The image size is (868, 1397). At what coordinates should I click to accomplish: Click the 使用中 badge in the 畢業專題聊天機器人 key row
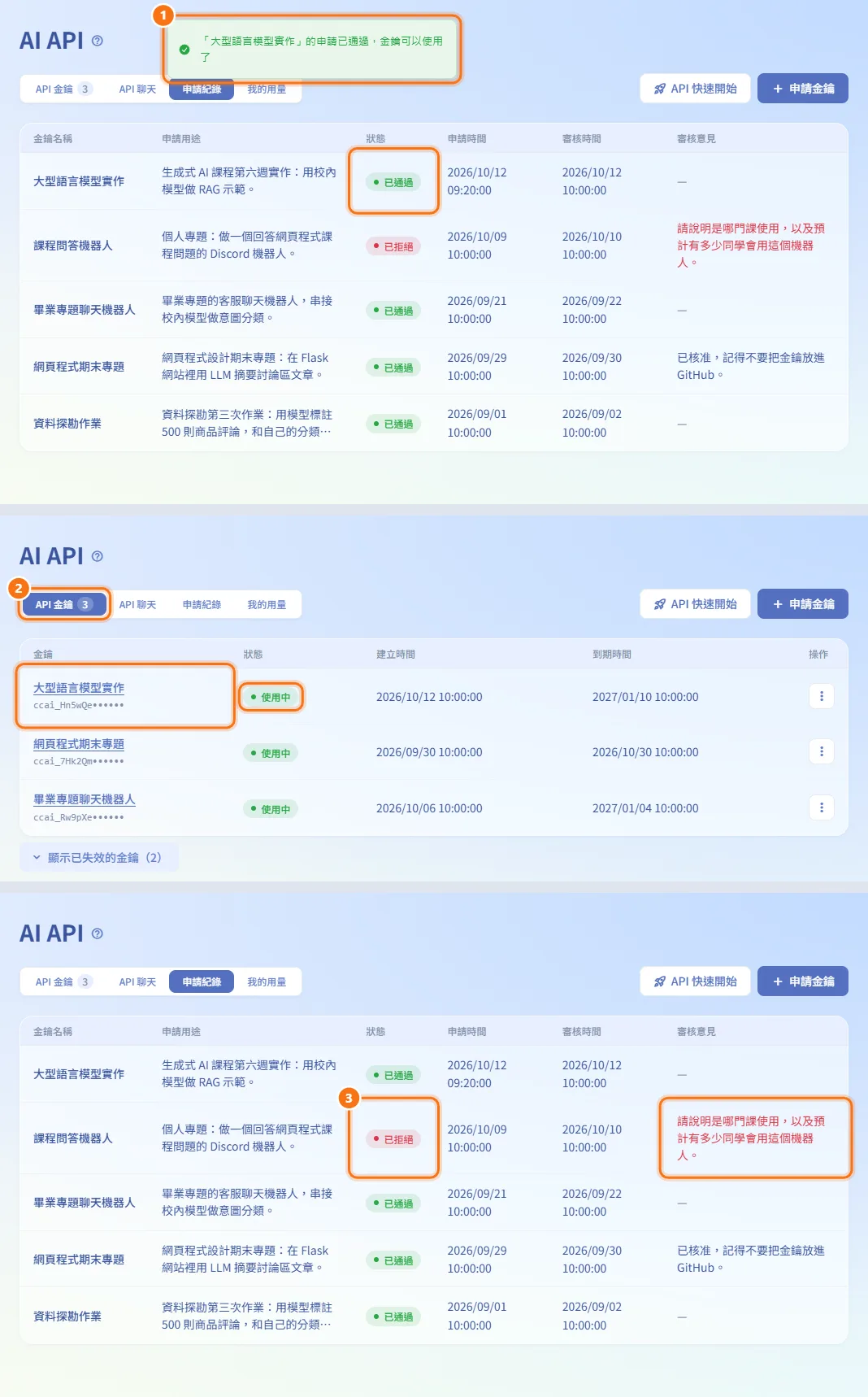click(x=271, y=809)
